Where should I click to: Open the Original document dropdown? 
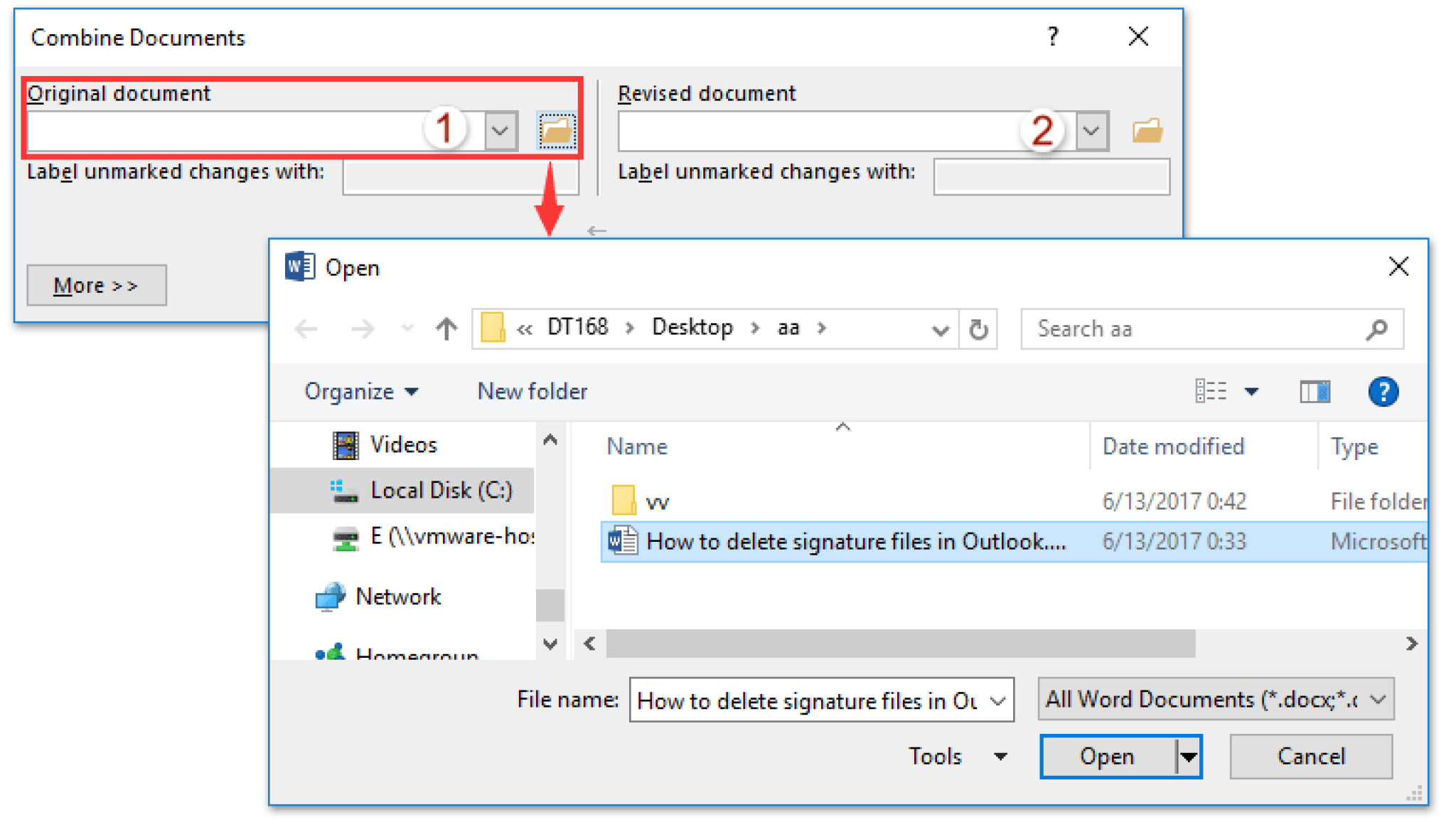pos(500,130)
